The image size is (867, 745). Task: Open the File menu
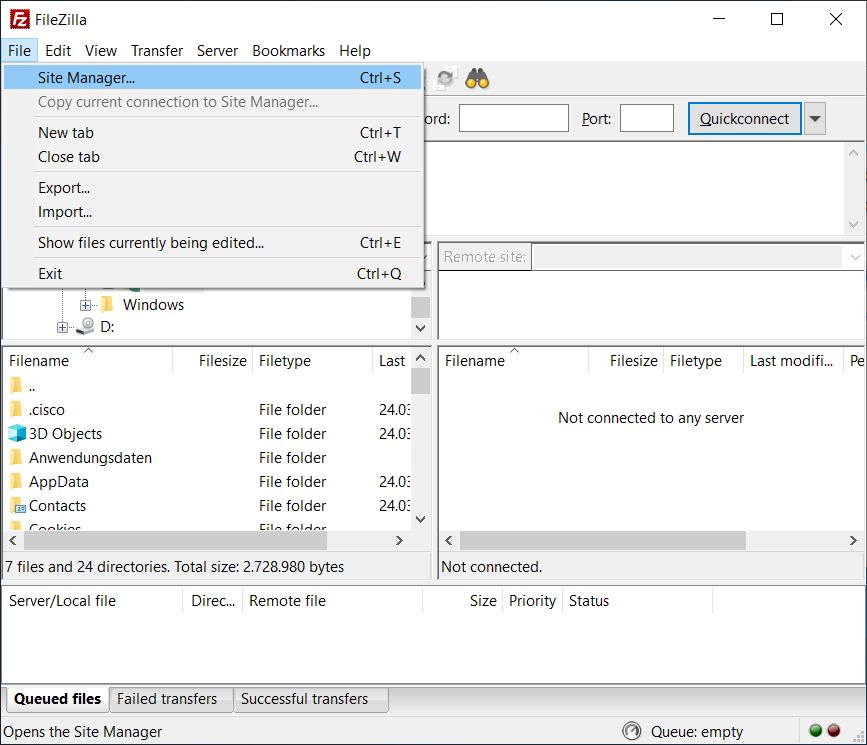tap(19, 51)
